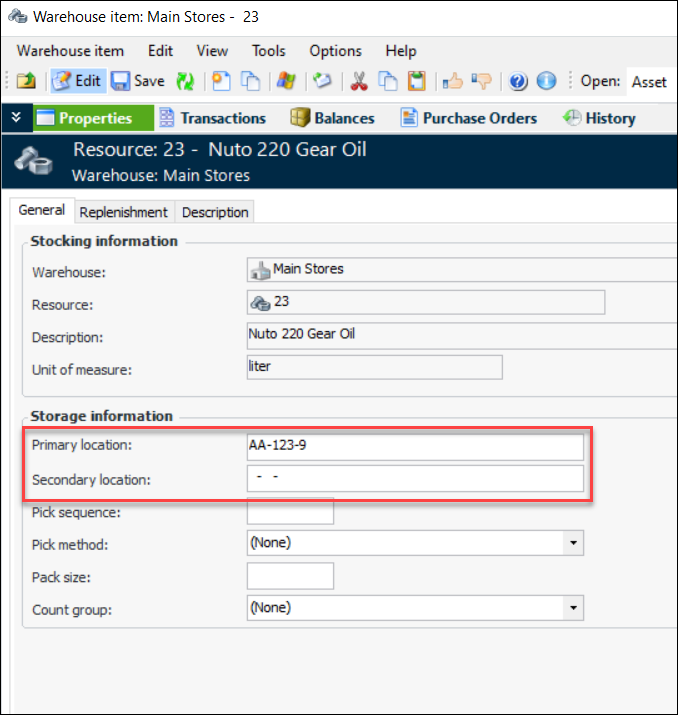Open the Tools menu
Image resolution: width=678 pixels, height=715 pixels.
(269, 51)
